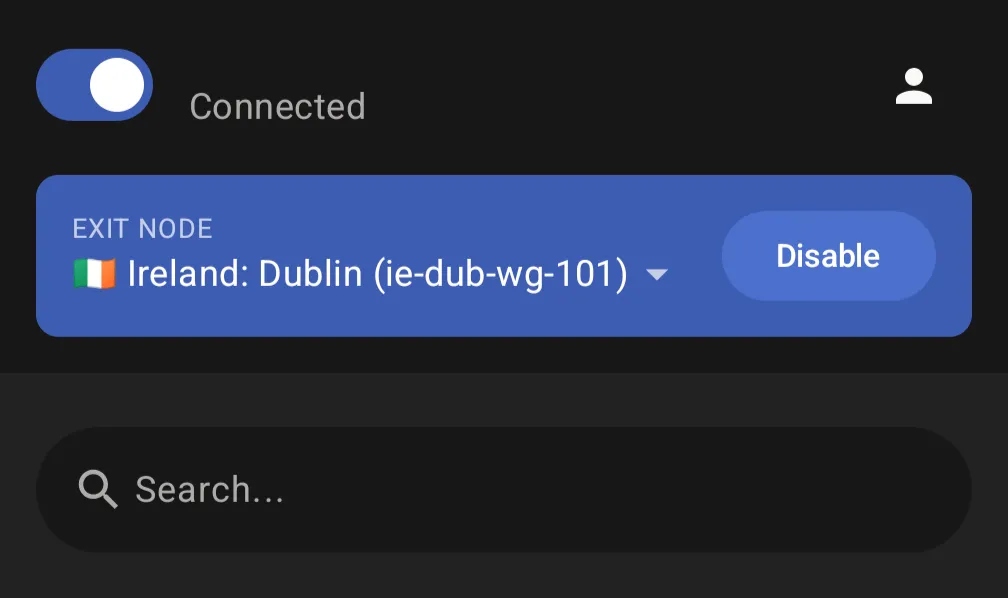The image size is (1008, 598).
Task: Disable the current exit node
Action: (828, 256)
